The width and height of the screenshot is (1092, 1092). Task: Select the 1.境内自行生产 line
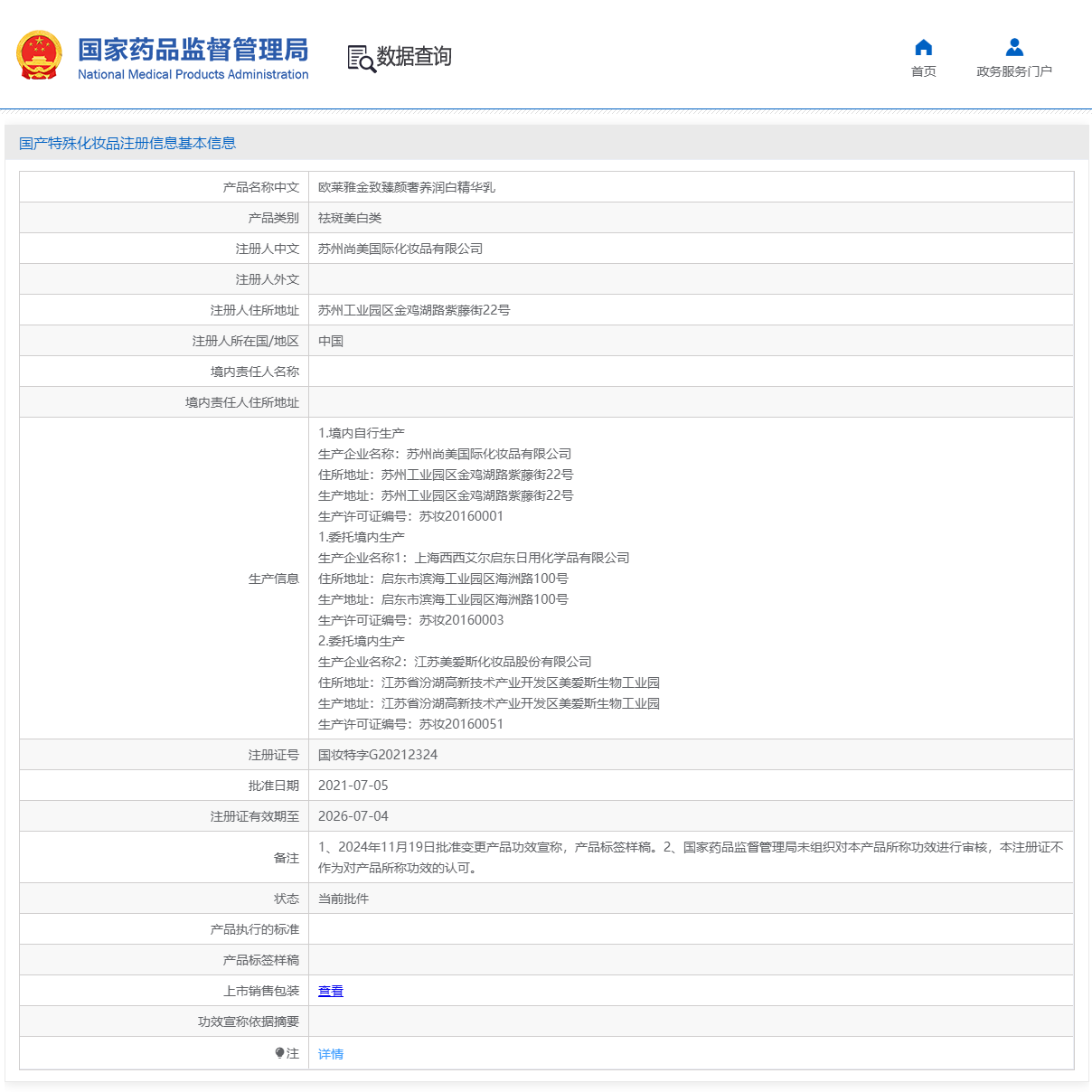pyautogui.click(x=362, y=433)
